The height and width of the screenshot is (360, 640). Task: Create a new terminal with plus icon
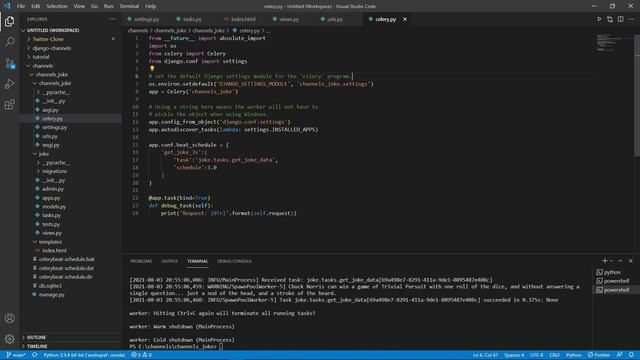(604, 261)
